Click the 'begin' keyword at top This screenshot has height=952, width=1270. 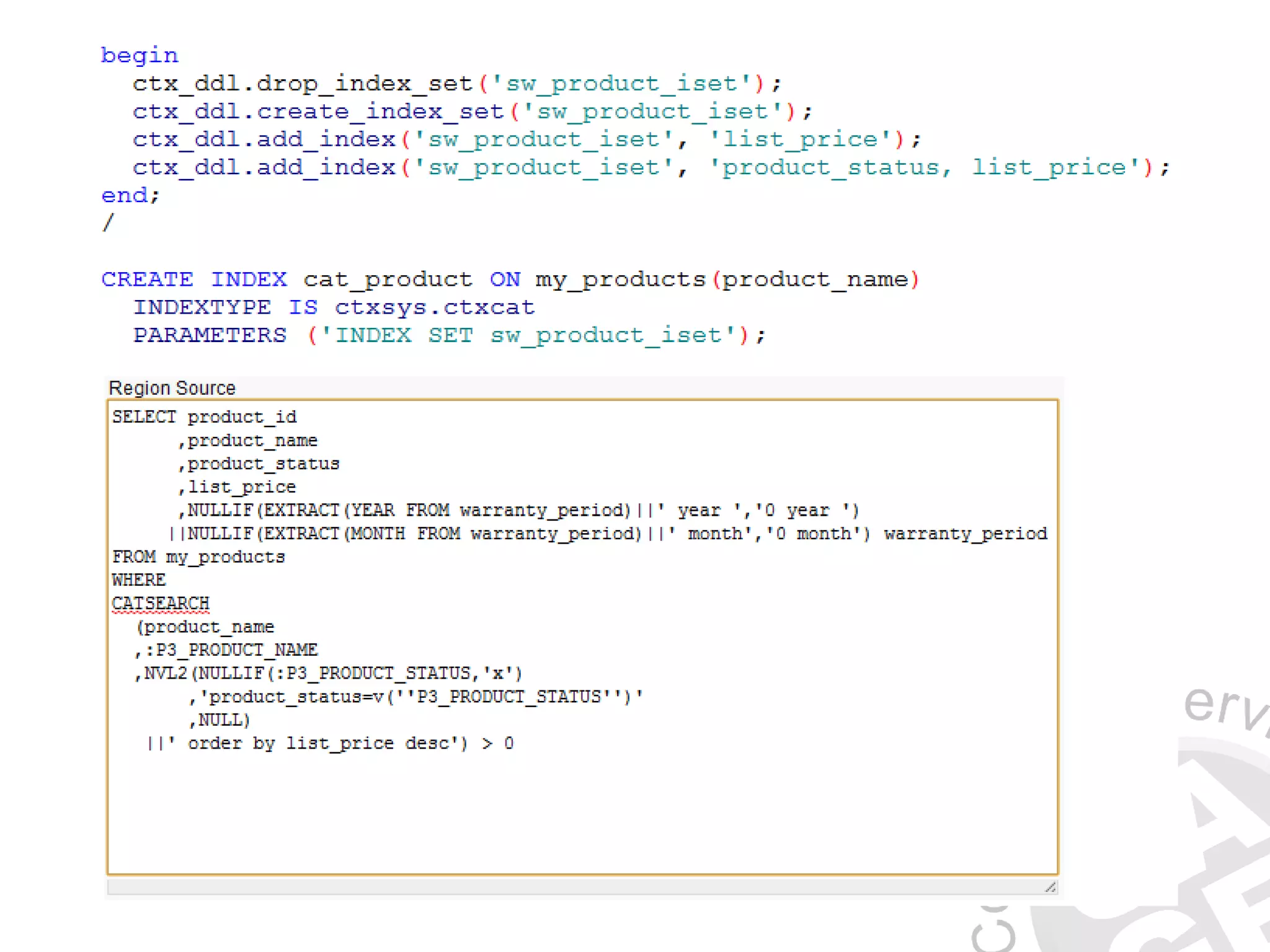pyautogui.click(x=140, y=56)
